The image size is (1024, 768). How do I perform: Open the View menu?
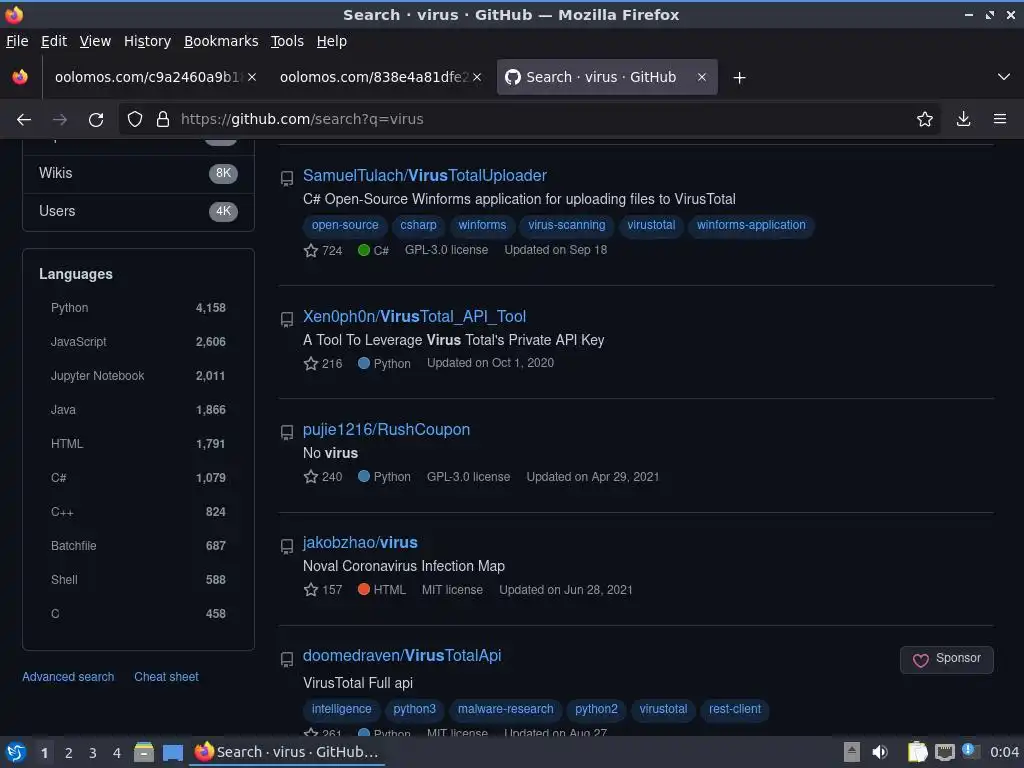click(x=95, y=41)
